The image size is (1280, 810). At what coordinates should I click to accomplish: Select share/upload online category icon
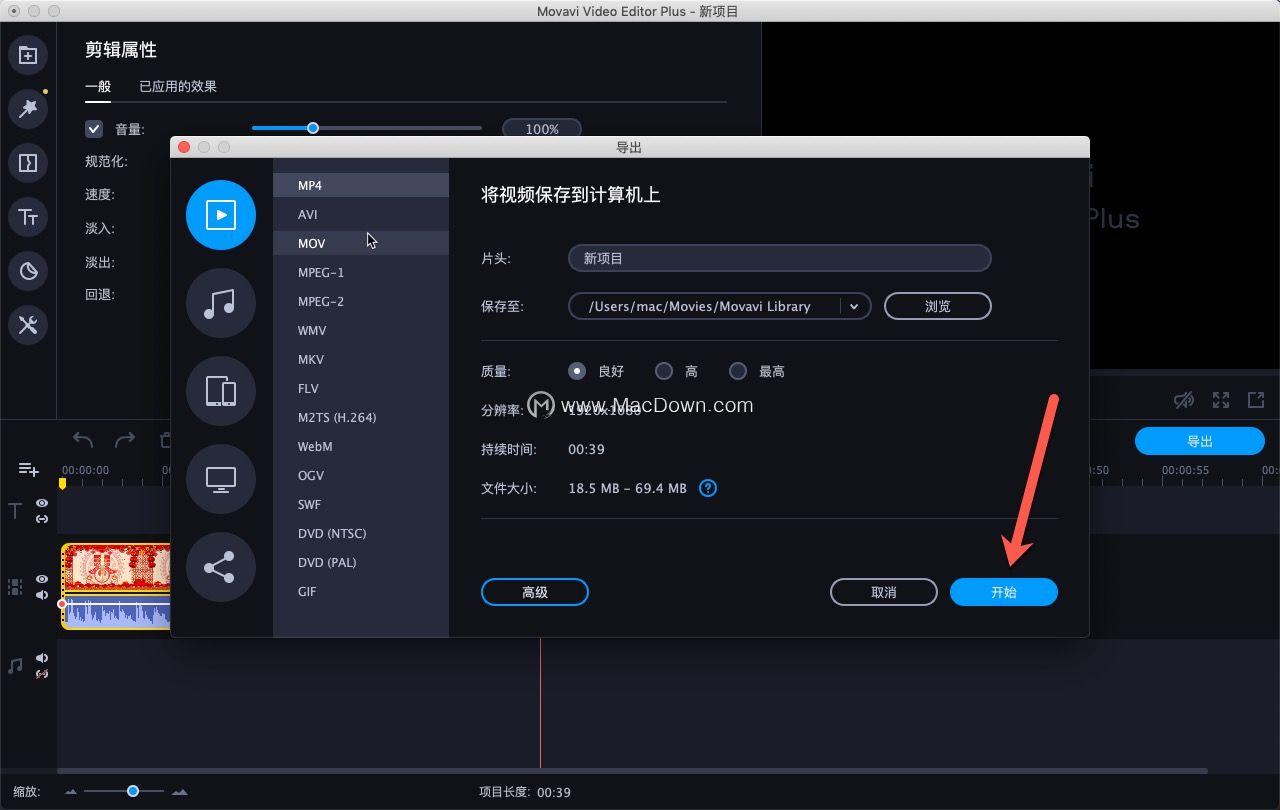tap(221, 567)
